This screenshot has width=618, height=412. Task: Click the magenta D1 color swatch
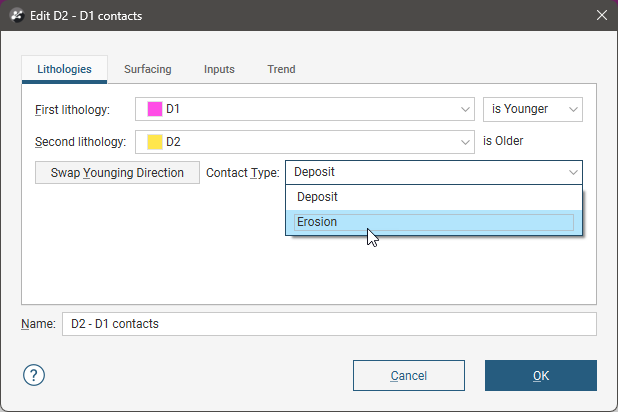pos(155,109)
